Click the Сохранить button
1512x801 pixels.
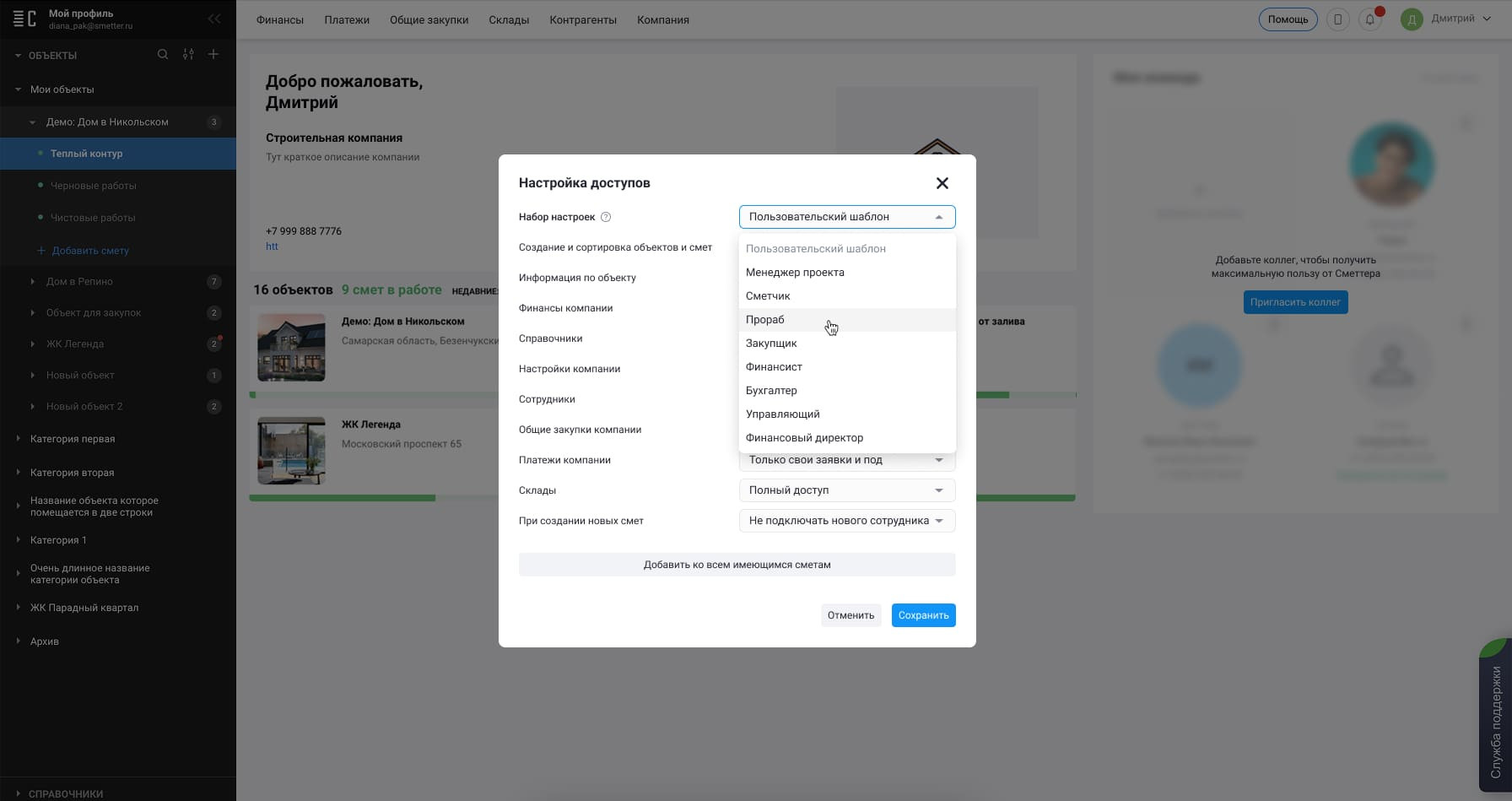coord(923,615)
